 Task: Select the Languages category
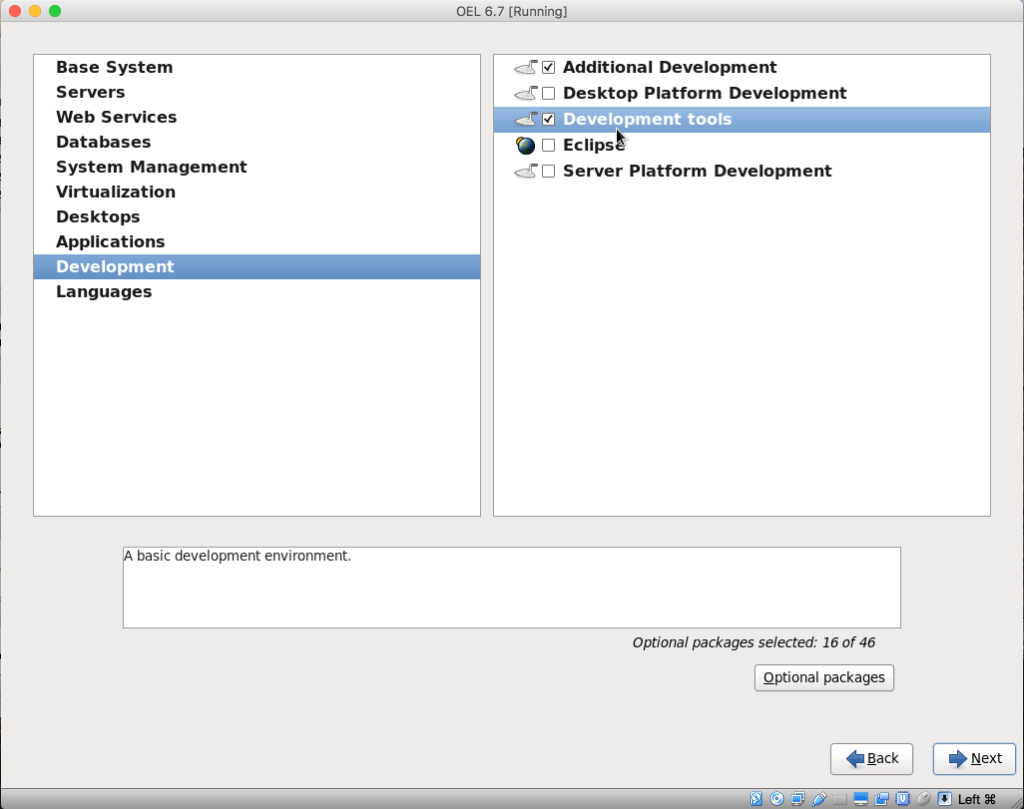point(257,292)
